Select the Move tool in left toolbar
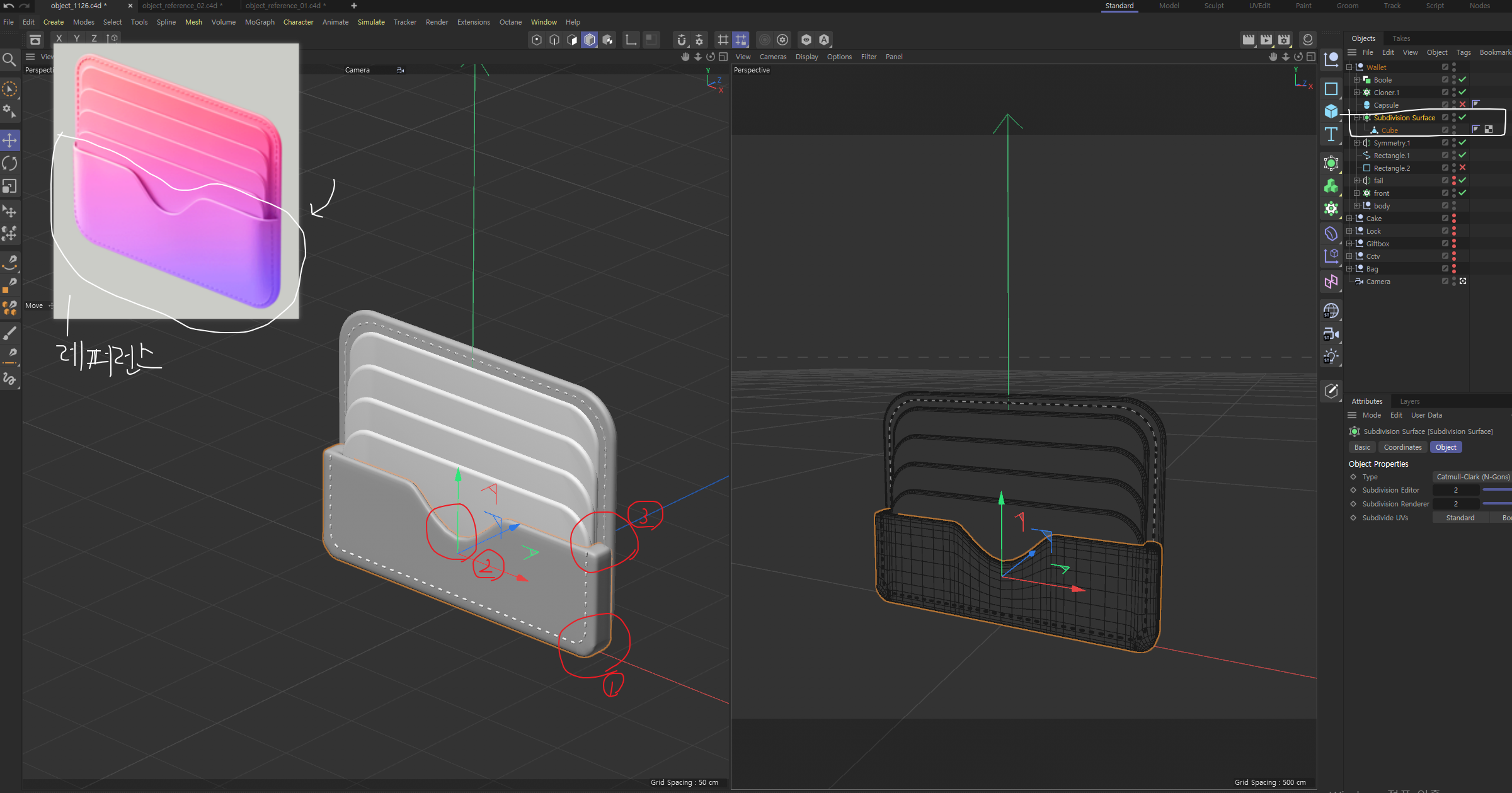Screen dimensions: 1512x793 tap(10, 140)
